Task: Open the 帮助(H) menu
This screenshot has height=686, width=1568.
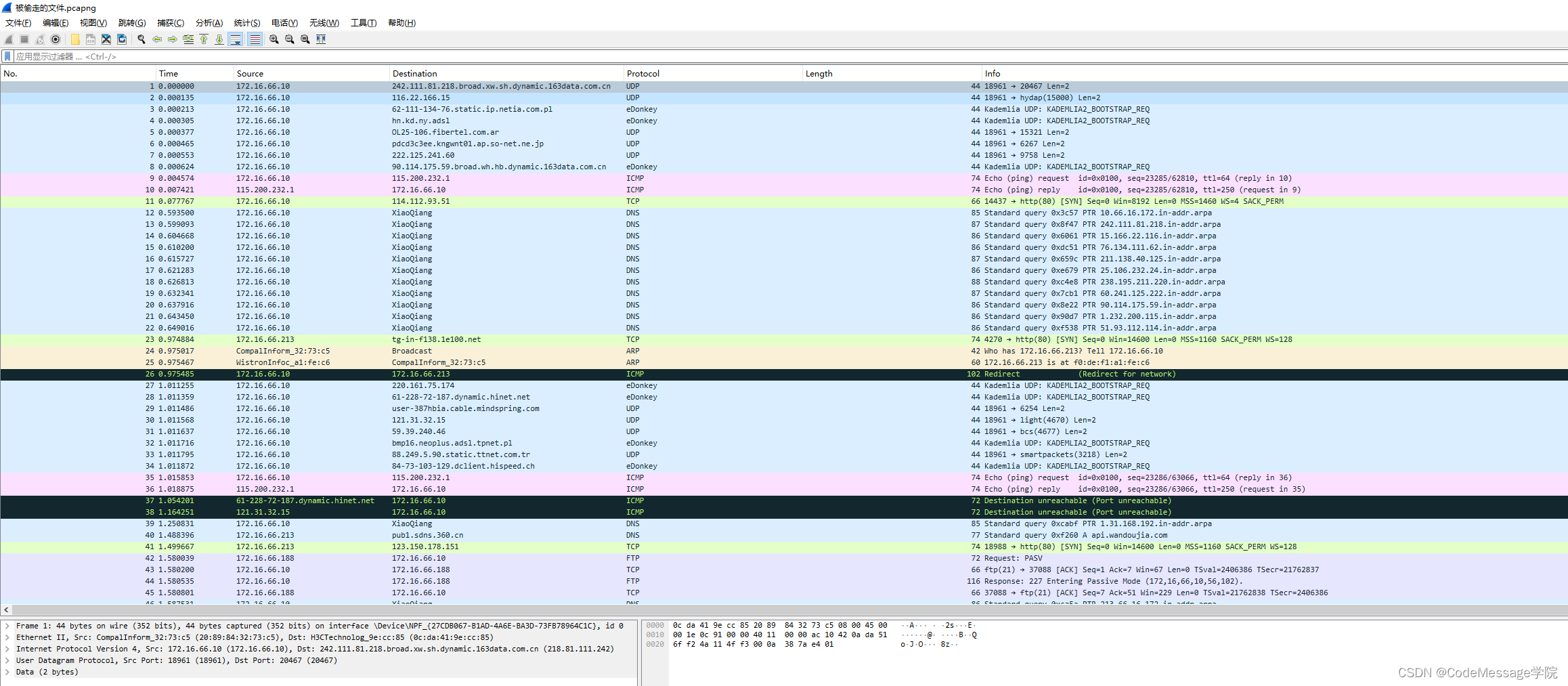Action: click(x=401, y=23)
